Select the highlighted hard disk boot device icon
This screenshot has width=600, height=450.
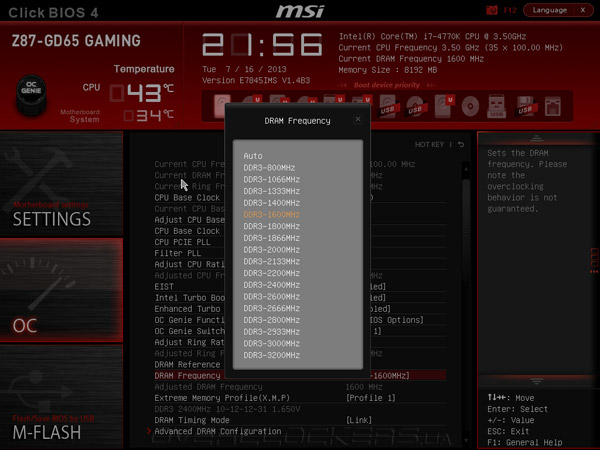click(x=222, y=106)
